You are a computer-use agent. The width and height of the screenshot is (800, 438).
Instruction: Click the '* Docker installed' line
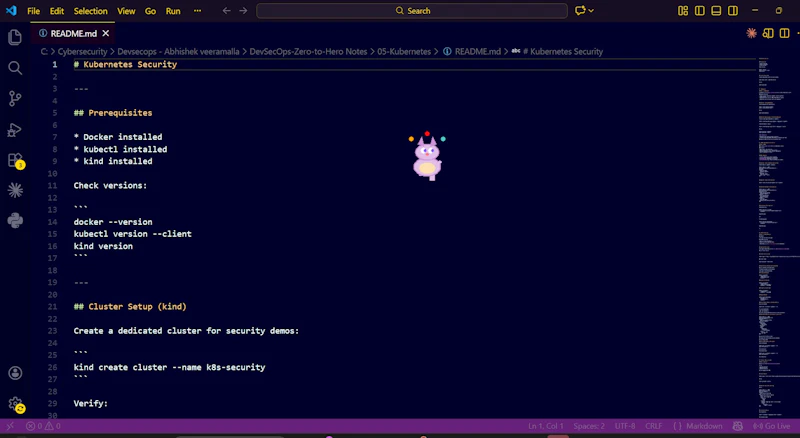[118, 137]
